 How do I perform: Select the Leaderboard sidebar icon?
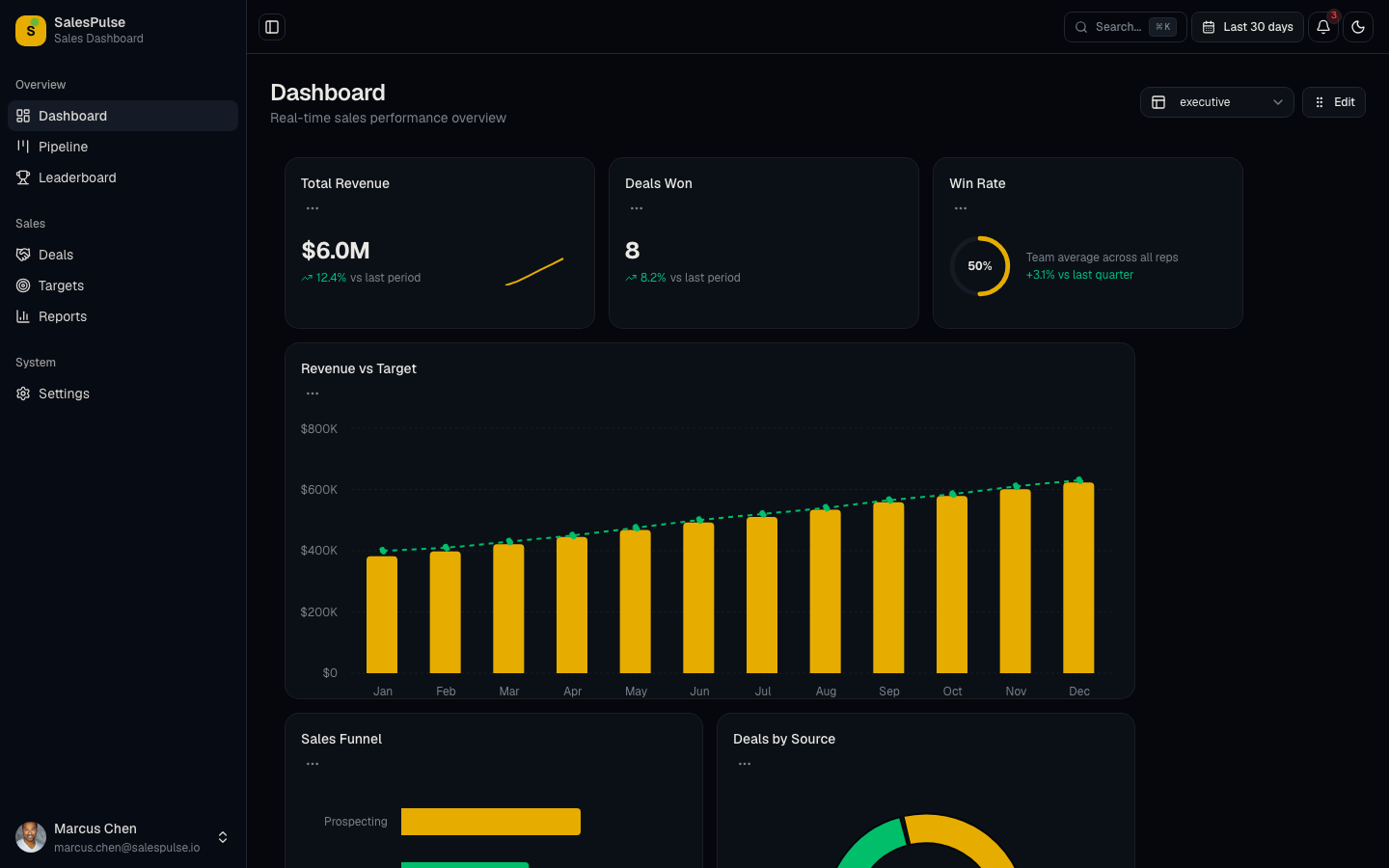(22, 177)
